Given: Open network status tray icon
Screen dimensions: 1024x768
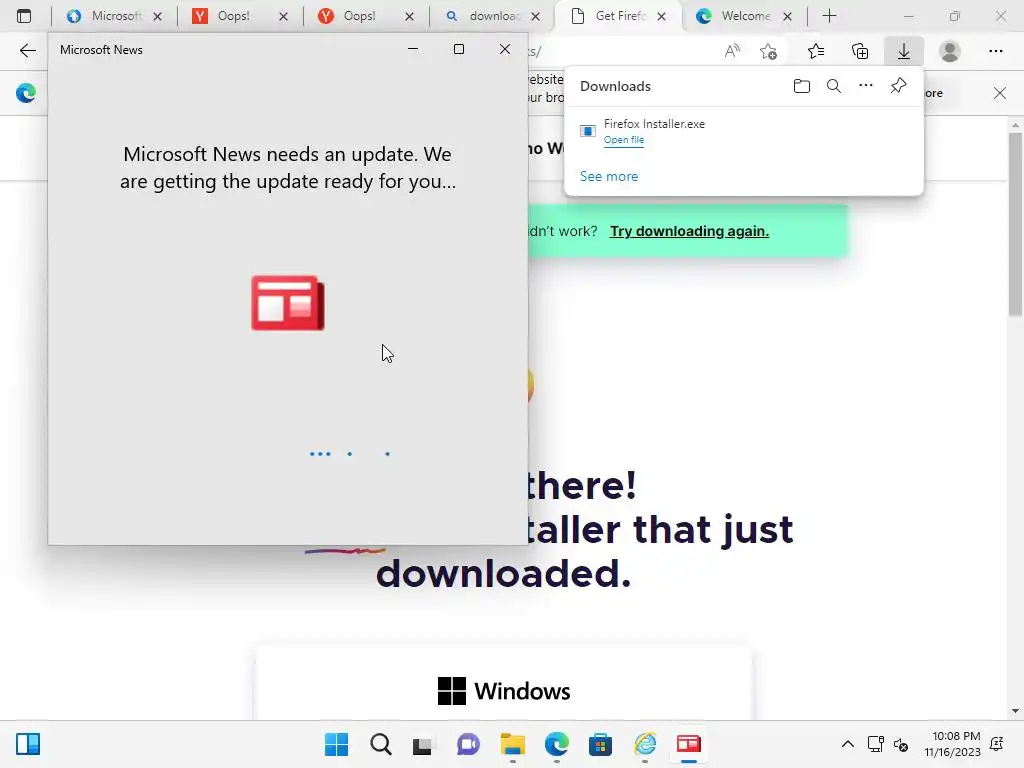Looking at the screenshot, I should [x=875, y=744].
